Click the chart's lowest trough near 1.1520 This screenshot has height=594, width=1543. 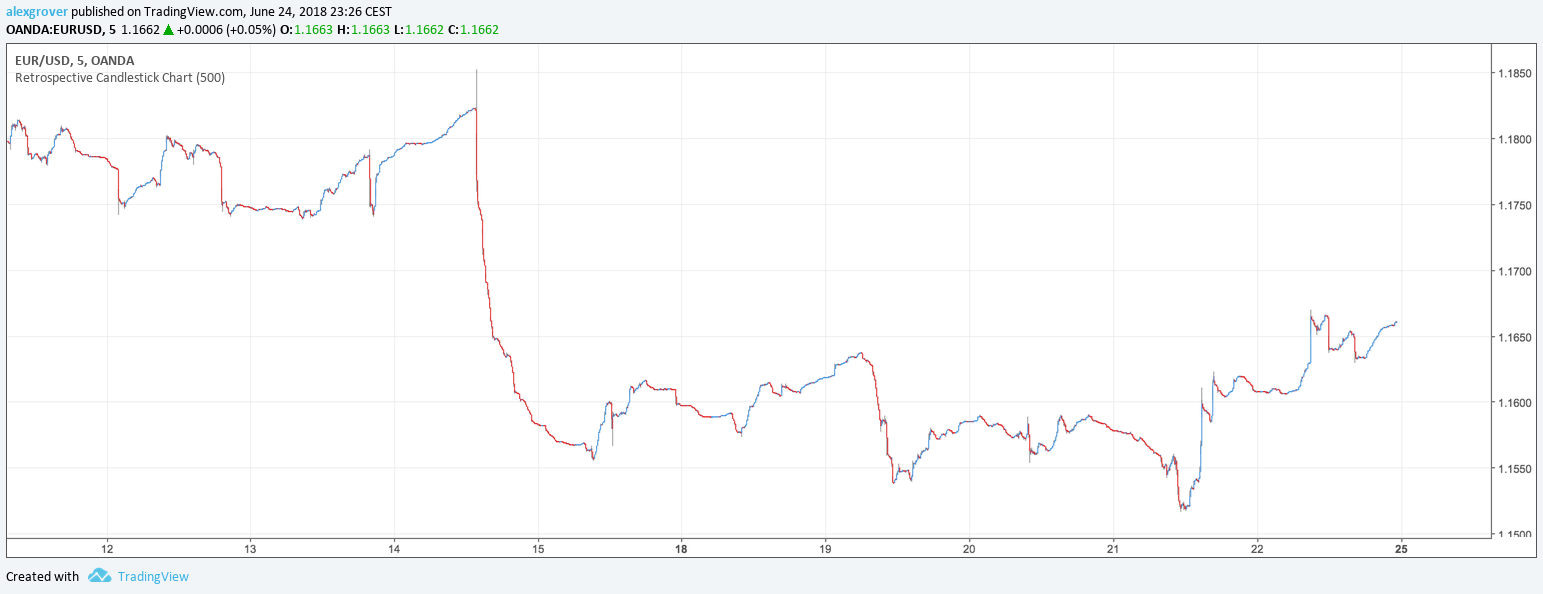pos(1182,508)
